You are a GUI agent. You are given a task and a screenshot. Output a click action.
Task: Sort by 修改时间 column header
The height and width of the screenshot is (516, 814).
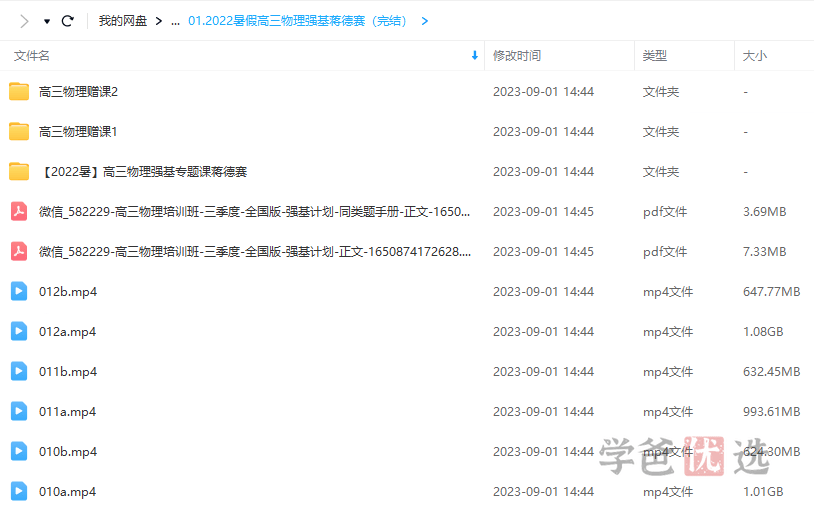click(x=517, y=56)
